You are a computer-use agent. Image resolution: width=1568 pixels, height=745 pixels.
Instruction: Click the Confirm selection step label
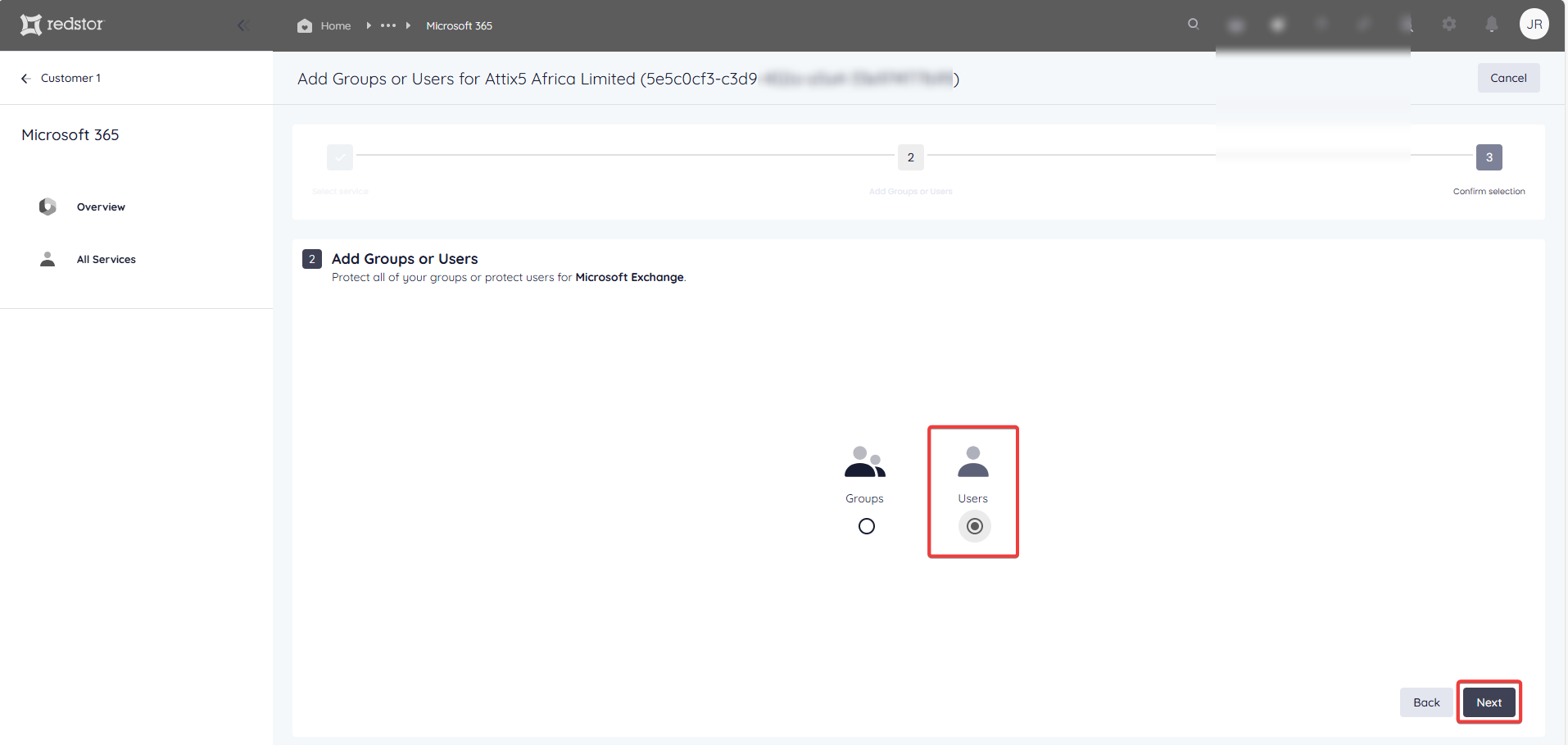pyautogui.click(x=1489, y=191)
